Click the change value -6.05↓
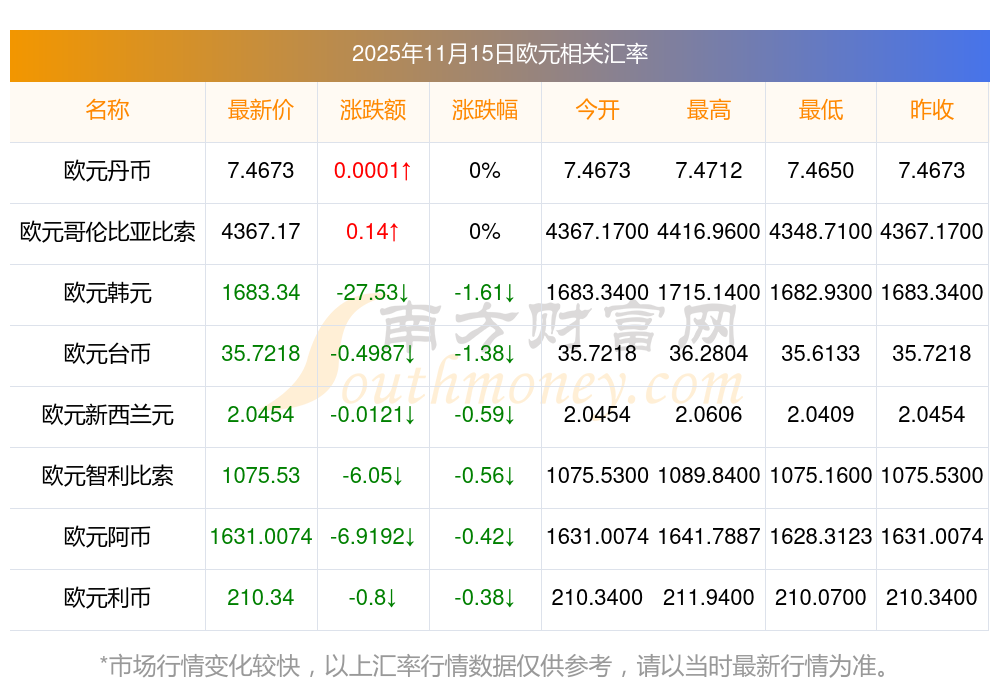The image size is (1000, 697). point(372,476)
